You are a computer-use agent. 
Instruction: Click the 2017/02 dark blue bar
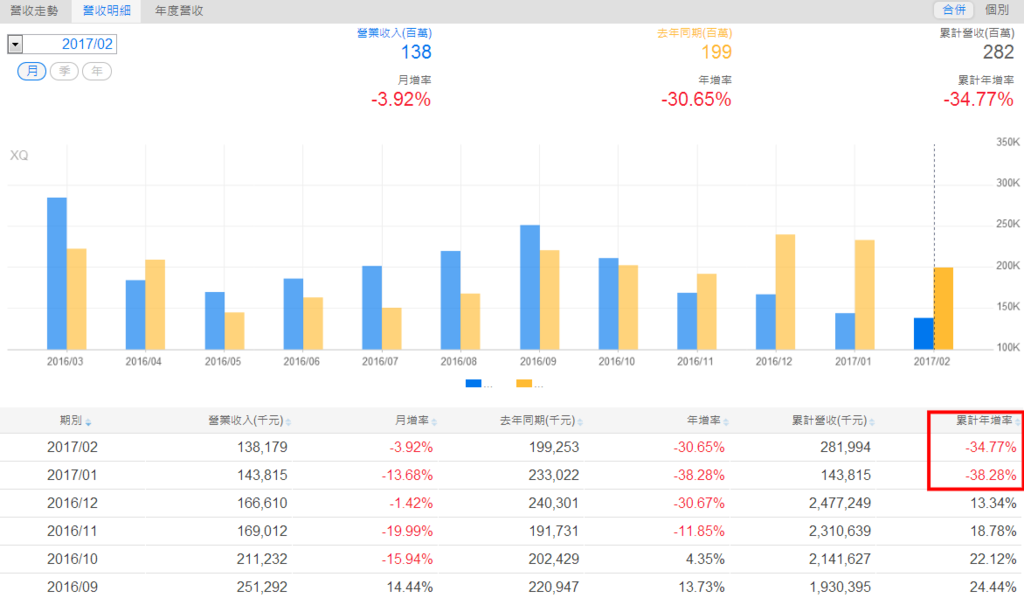tap(923, 334)
